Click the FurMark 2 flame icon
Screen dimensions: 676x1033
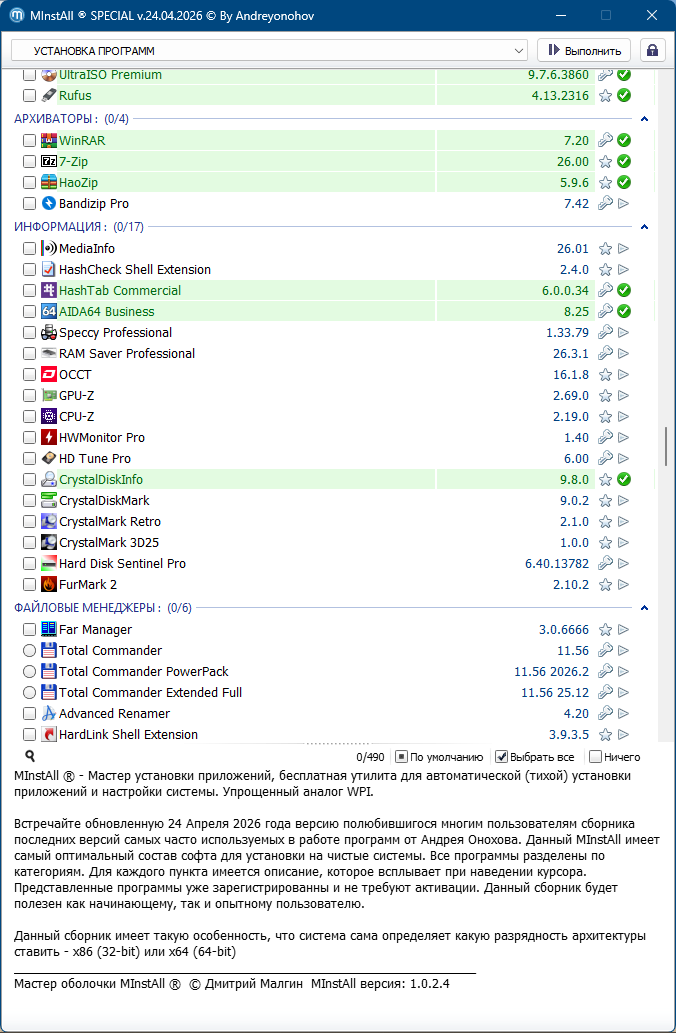pos(49,585)
